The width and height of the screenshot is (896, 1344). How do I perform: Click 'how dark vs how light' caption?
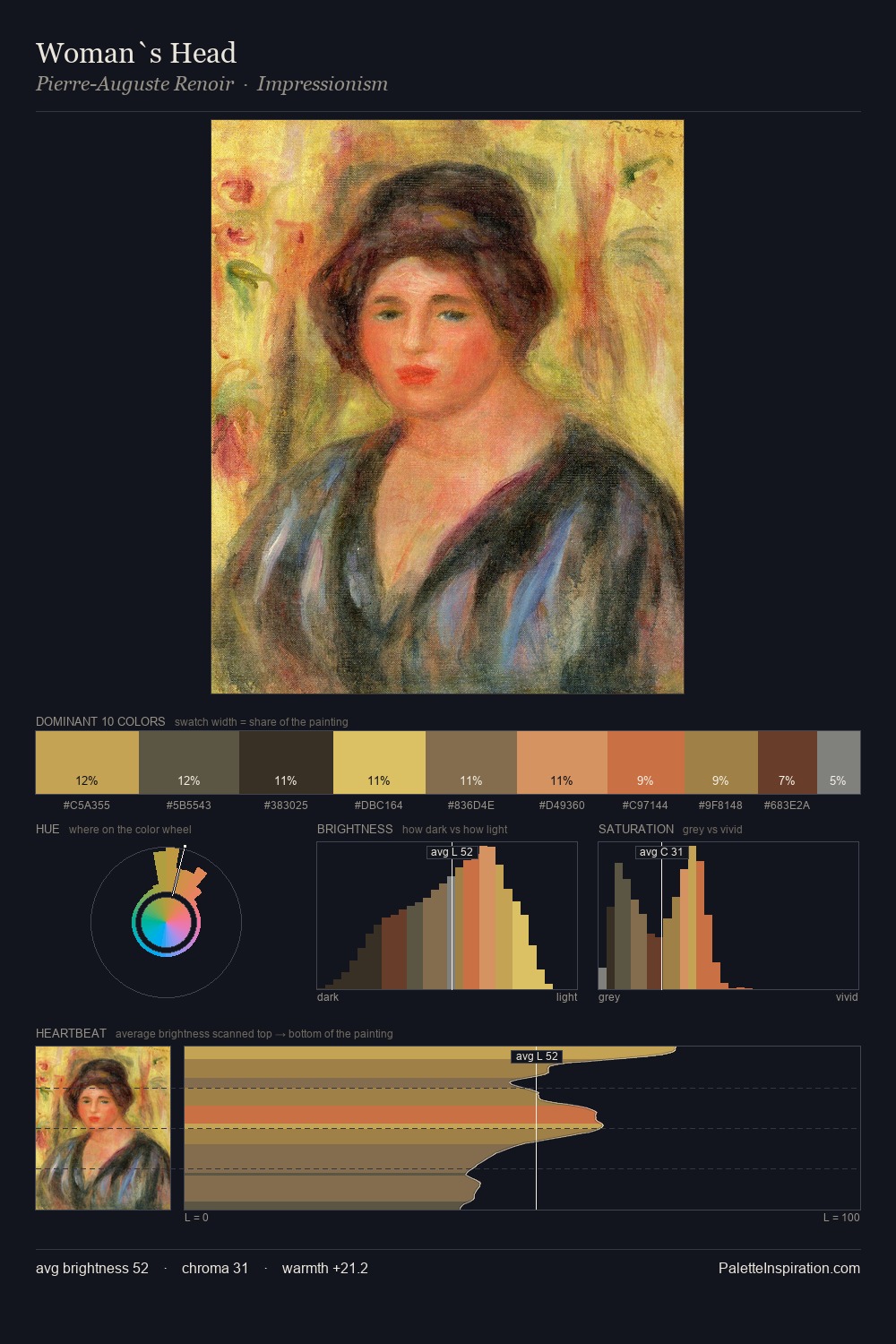455,830
